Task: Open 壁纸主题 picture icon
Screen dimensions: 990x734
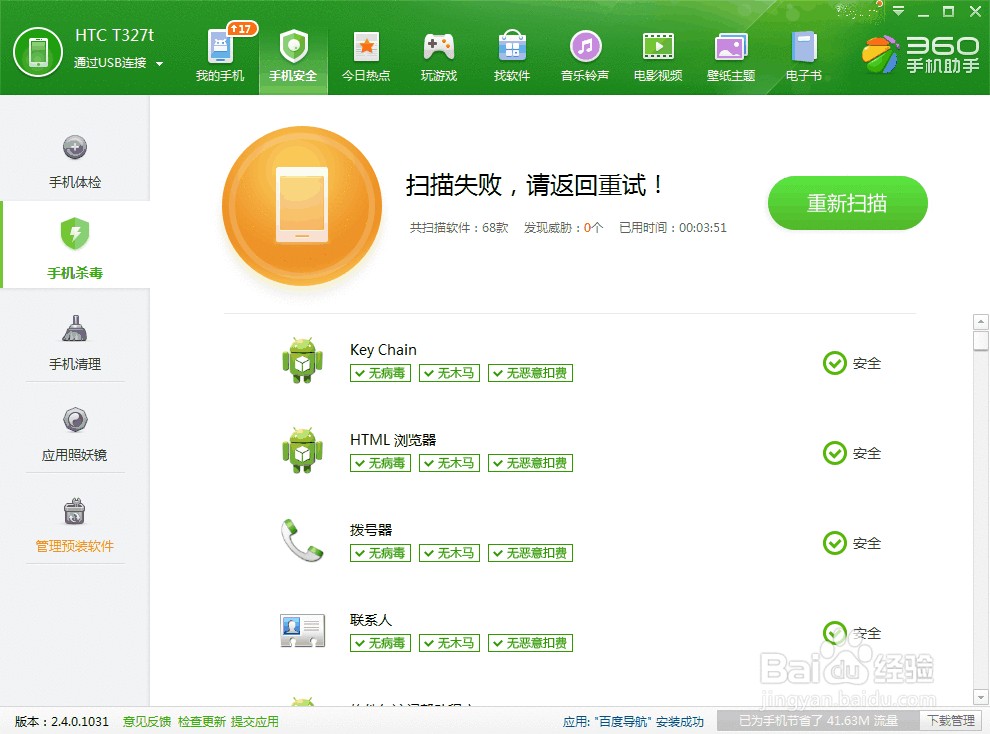Action: click(731, 47)
